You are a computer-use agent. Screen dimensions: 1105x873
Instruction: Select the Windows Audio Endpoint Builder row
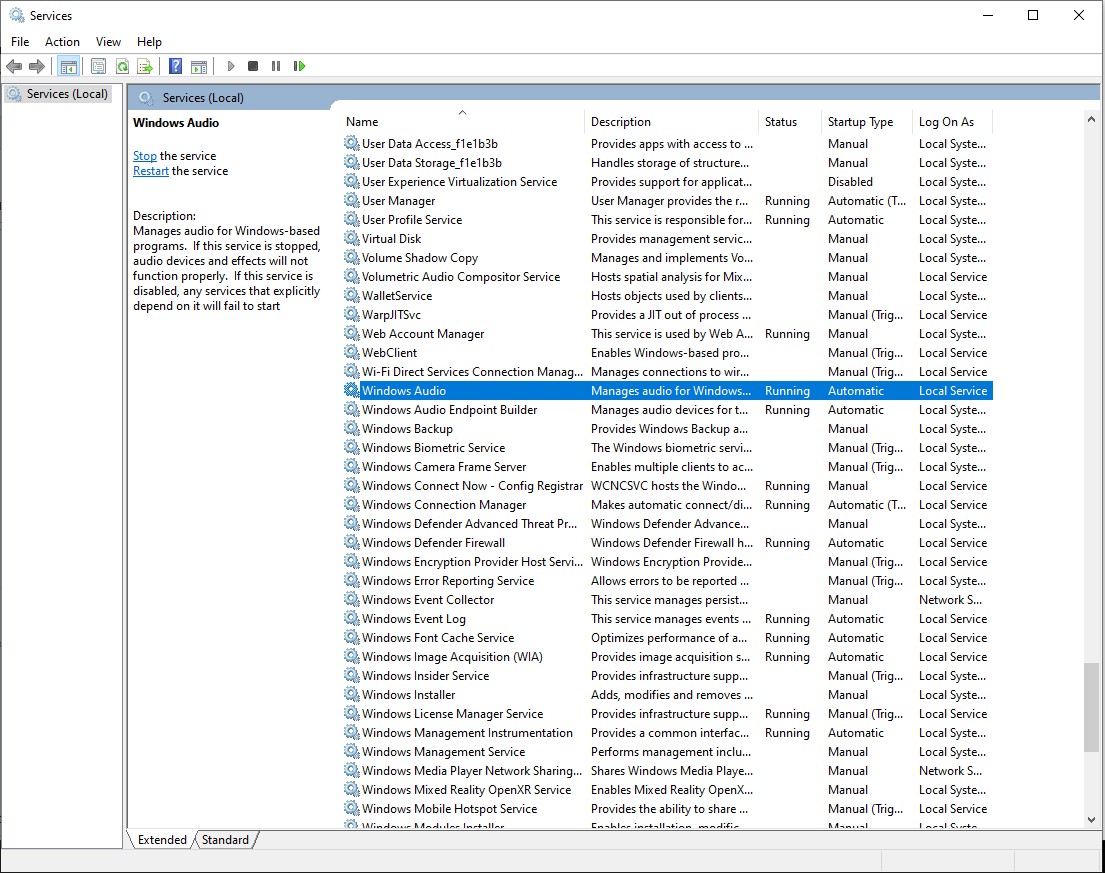tap(668, 409)
